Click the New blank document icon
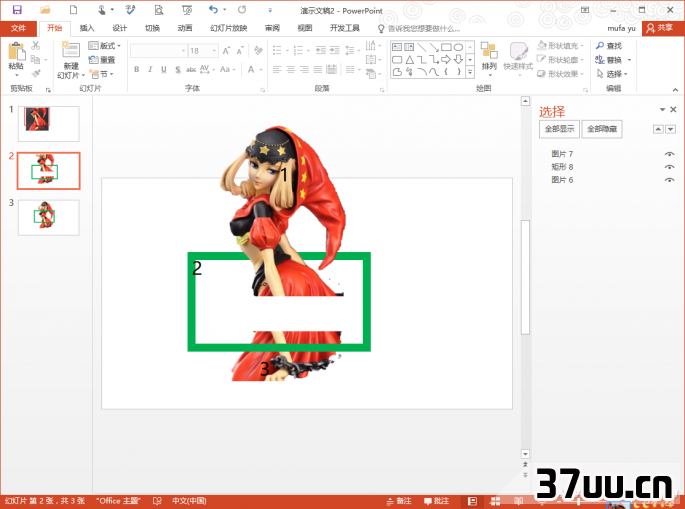 tap(73, 10)
